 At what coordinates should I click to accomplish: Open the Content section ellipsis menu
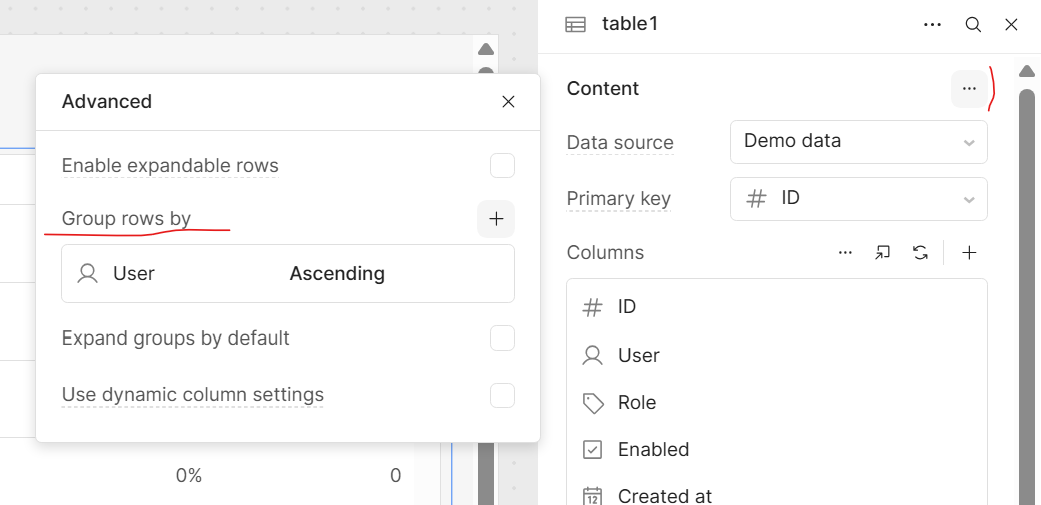point(969,88)
